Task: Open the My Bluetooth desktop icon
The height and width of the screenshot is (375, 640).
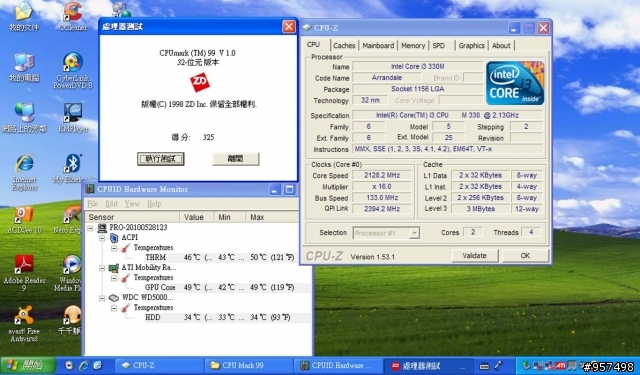Action: pyautogui.click(x=73, y=169)
